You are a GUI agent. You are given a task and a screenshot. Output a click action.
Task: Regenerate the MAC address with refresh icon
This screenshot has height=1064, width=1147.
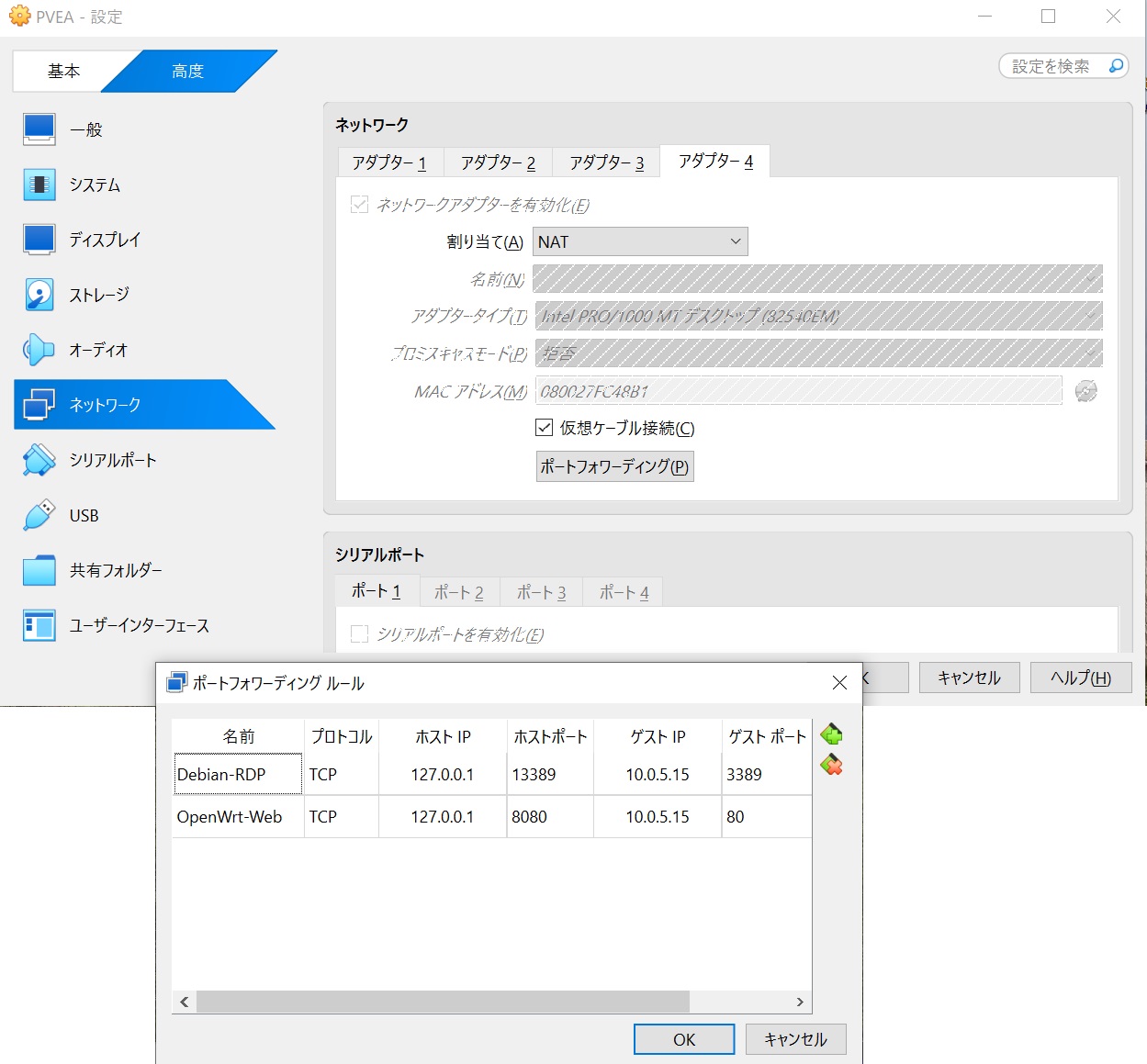point(1085,391)
